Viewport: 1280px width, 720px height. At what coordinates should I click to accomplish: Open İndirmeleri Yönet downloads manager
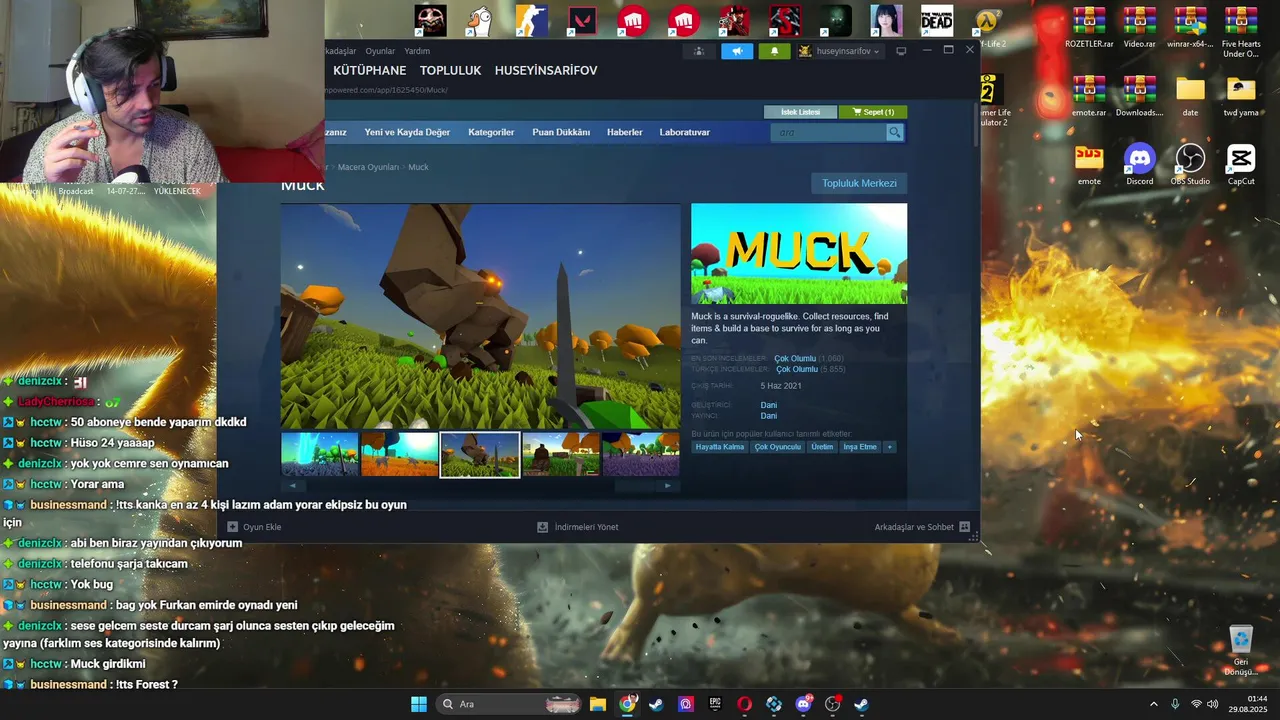point(578,527)
